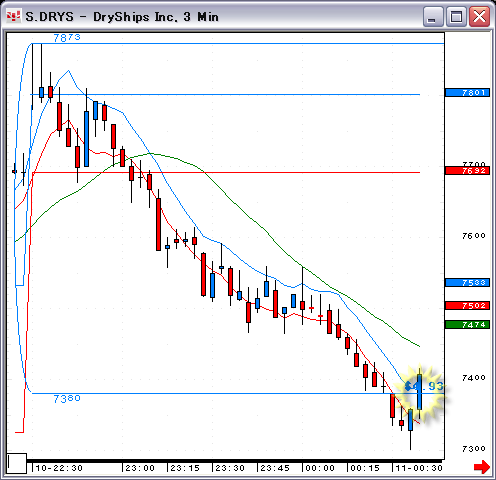Viewport: 496px width, 480px height.
Task: Click the 23:15 time axis label
Action: click(x=185, y=468)
